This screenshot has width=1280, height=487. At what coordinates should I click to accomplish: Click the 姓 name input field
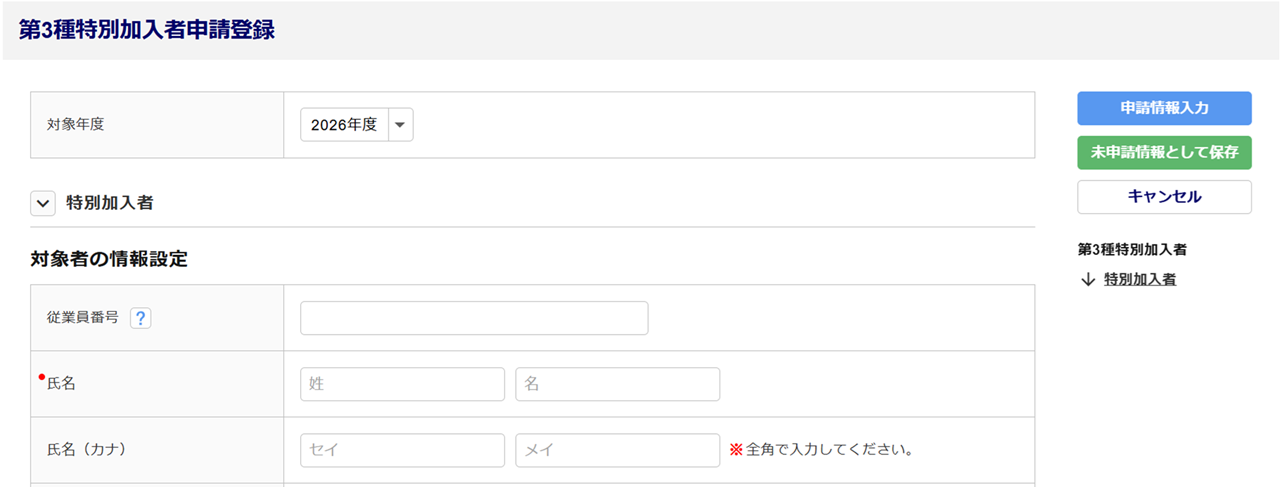[402, 384]
